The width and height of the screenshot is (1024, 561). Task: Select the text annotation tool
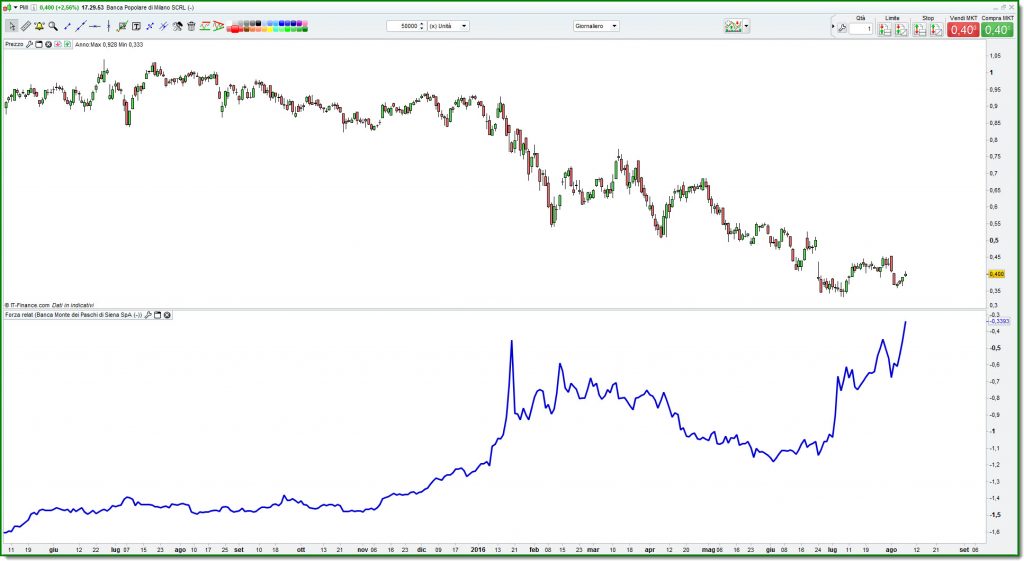136,26
